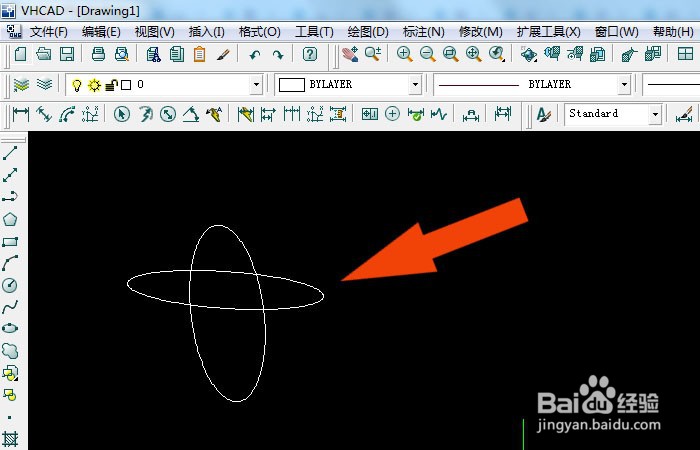This screenshot has height=450, width=700.
Task: Expand the BYLAYER linetype dropdown
Action: coord(624,84)
